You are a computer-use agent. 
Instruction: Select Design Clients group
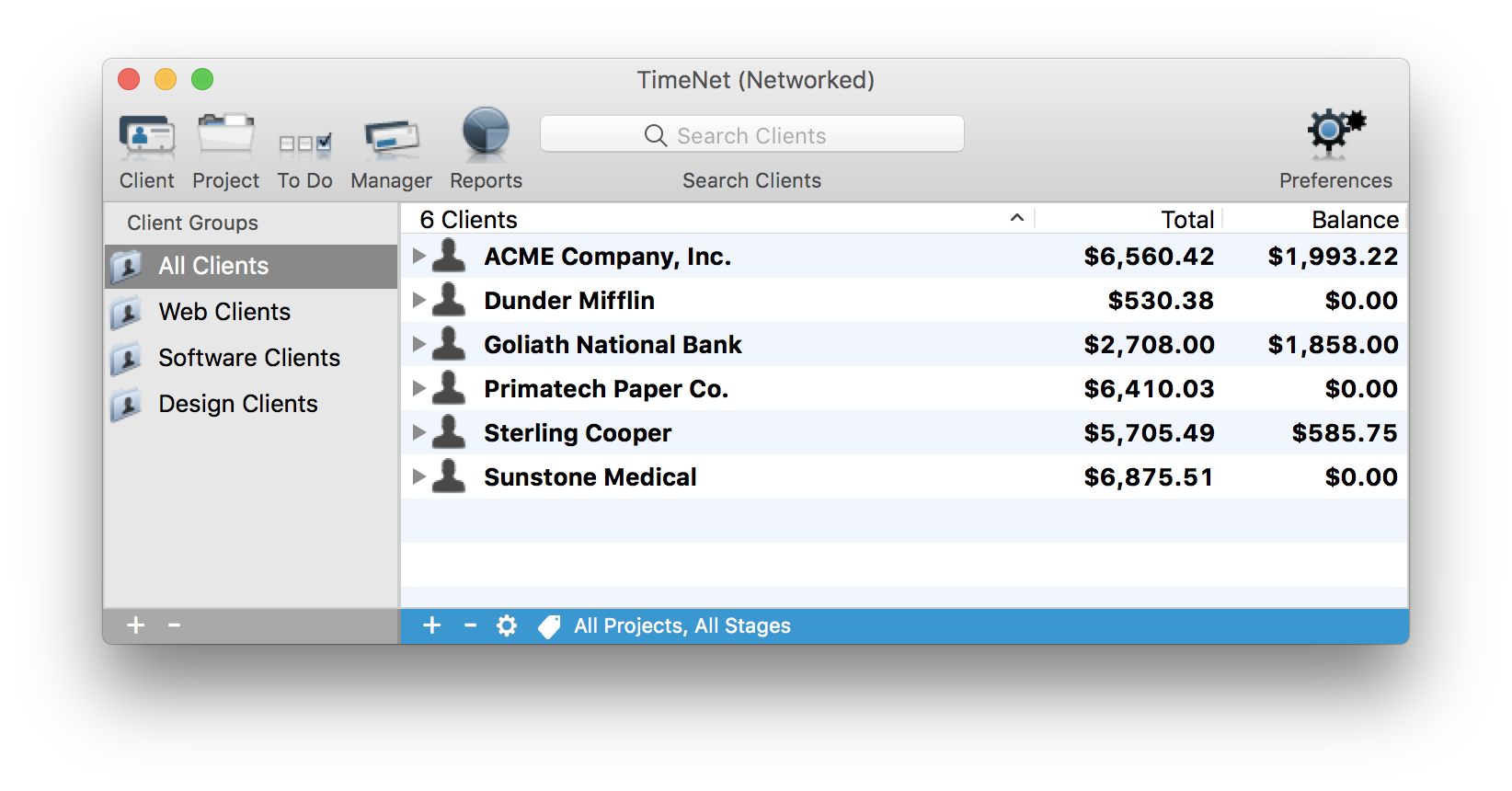tap(251, 405)
